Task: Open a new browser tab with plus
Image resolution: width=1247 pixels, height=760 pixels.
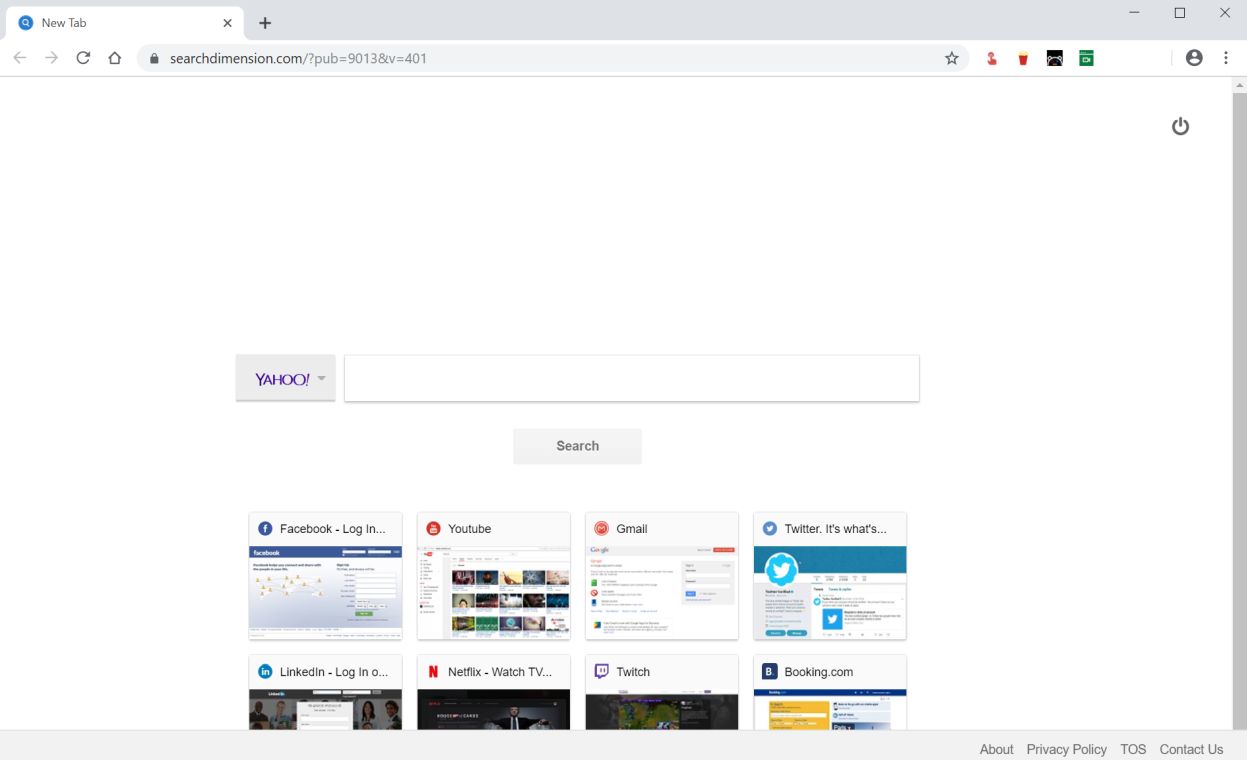Action: [265, 23]
